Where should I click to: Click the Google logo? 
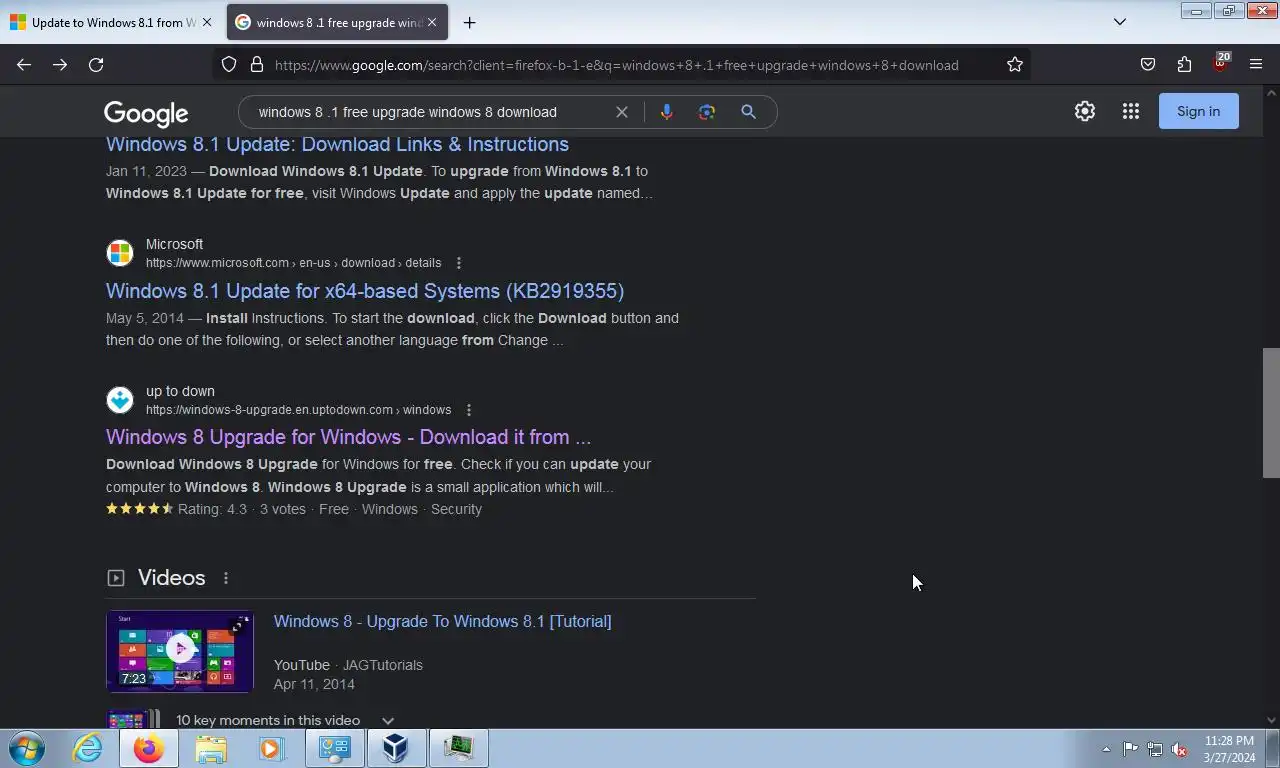click(146, 113)
